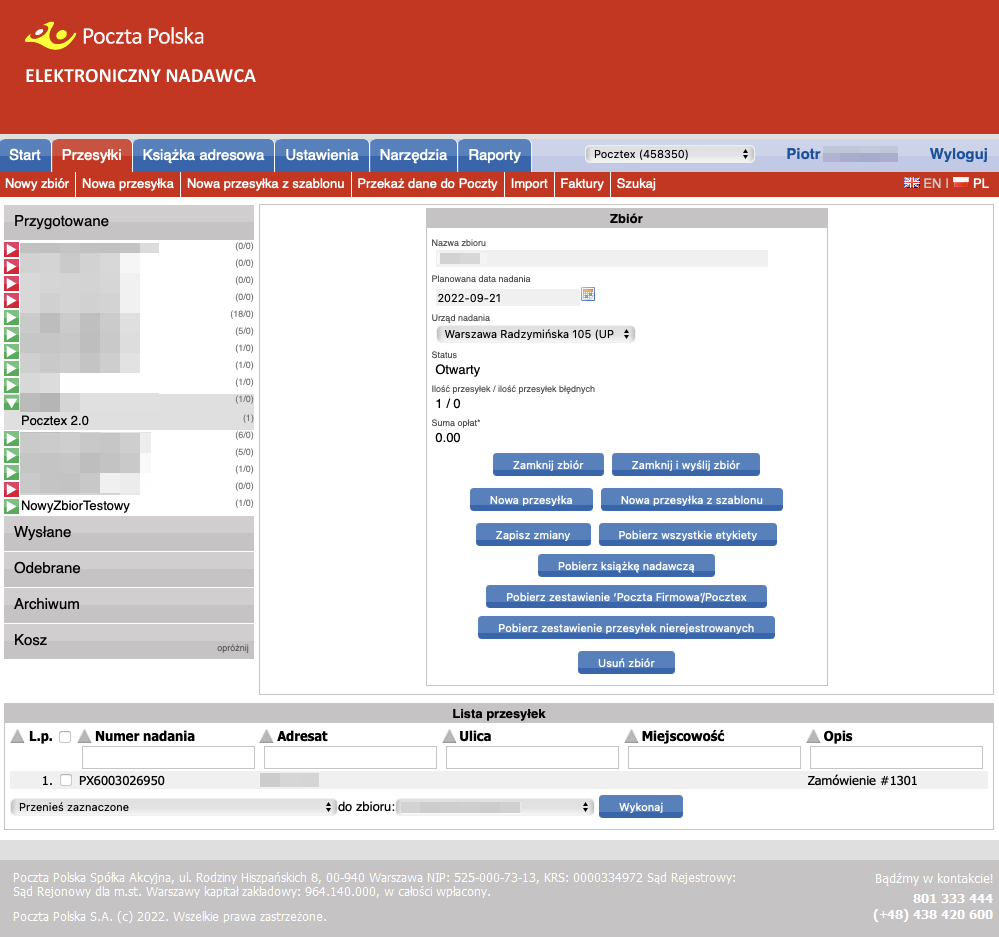Choose 'Nowa przesyłka' in the red submenu bar
This screenshot has width=999, height=937.
click(127, 184)
